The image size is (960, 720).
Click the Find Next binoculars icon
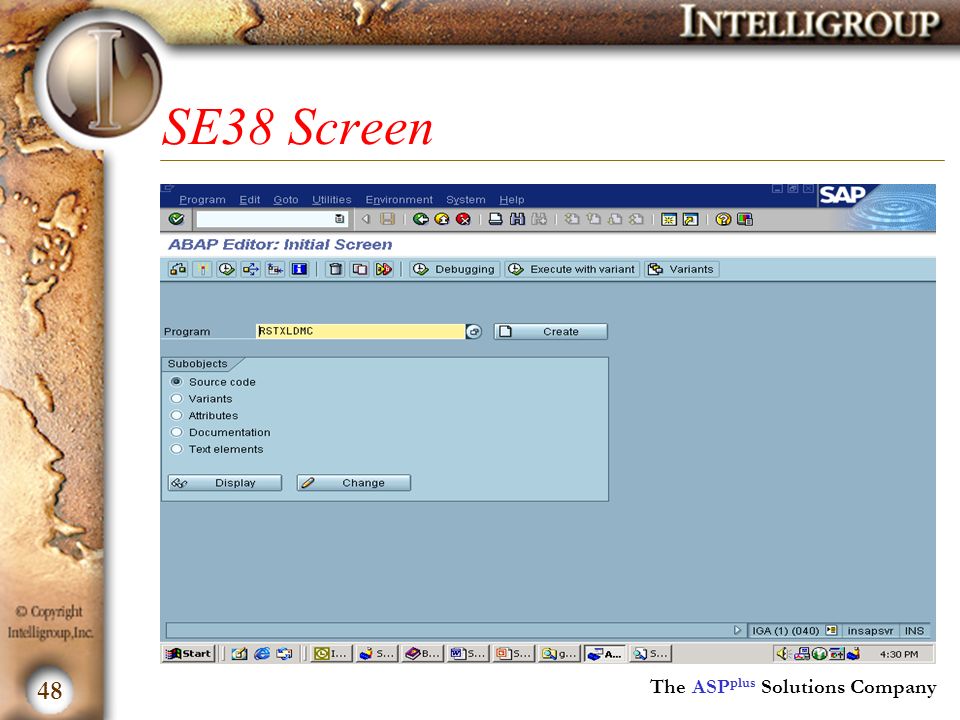(539, 219)
